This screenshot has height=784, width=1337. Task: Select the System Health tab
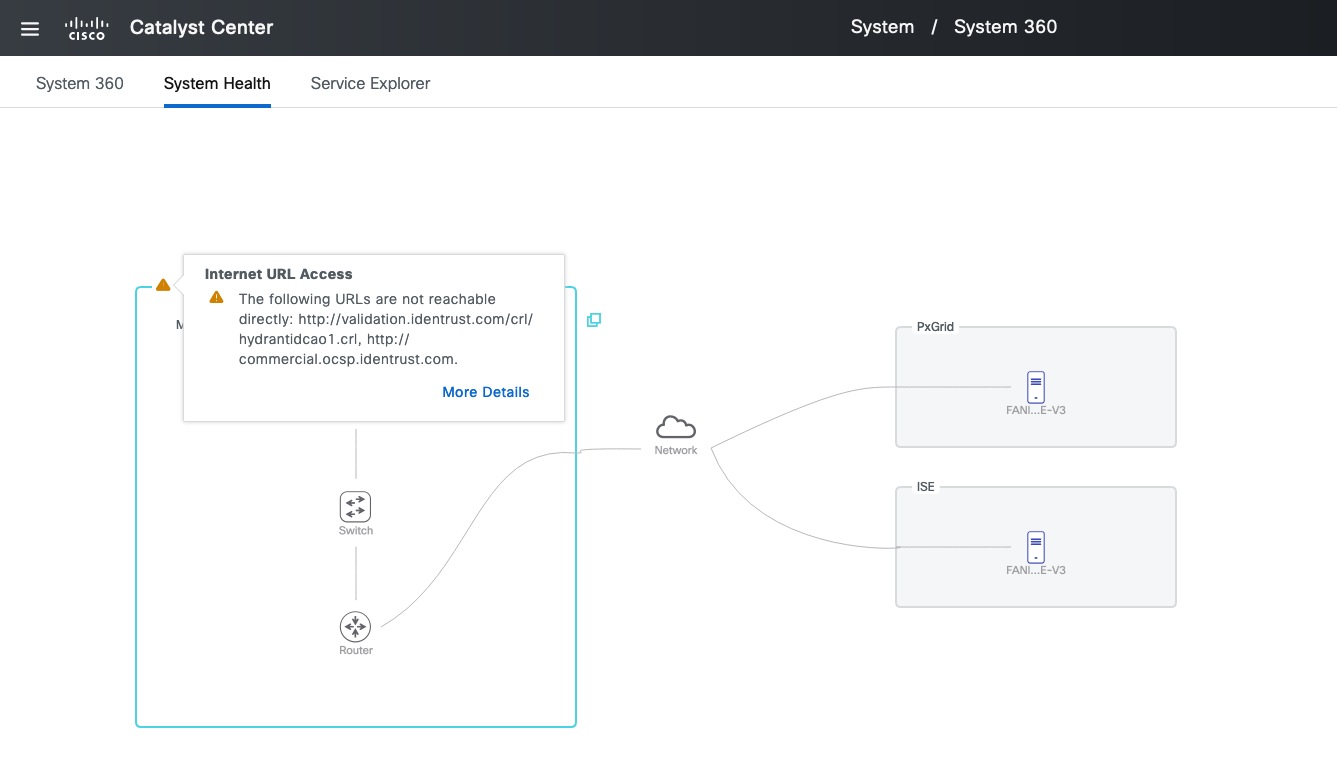[x=216, y=83]
